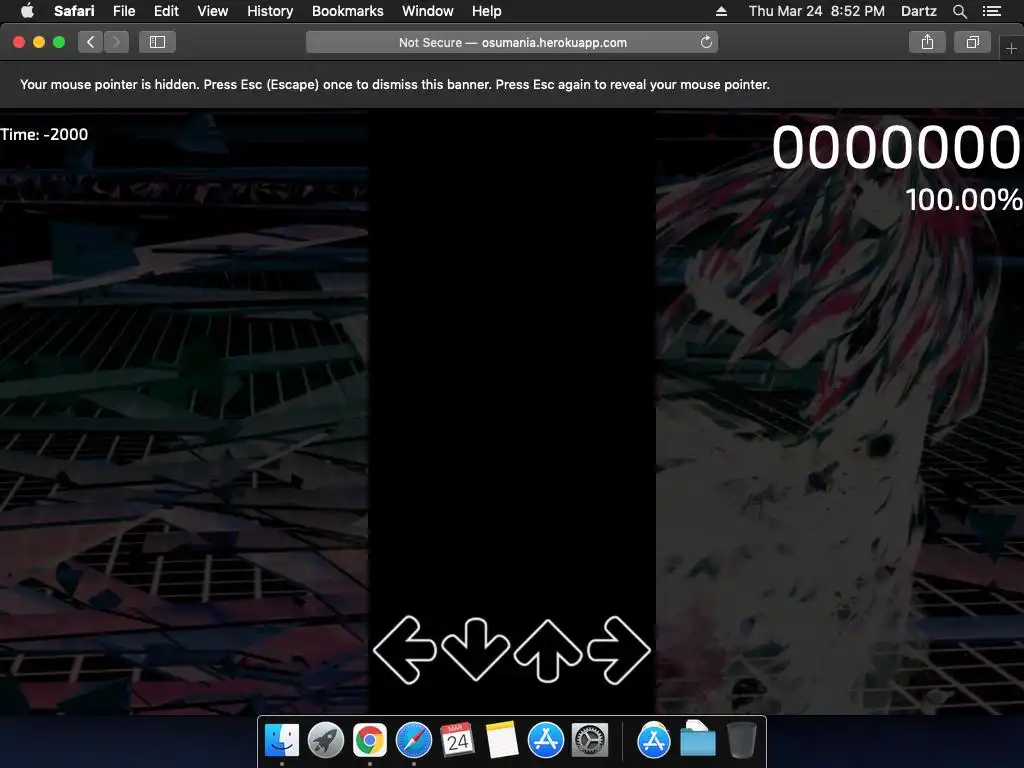Open the Trash in the Dock
Screen dimensions: 1024x768
pyautogui.click(x=741, y=740)
